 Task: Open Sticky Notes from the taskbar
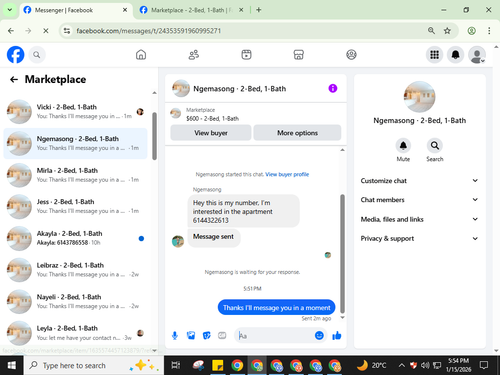pos(218,365)
